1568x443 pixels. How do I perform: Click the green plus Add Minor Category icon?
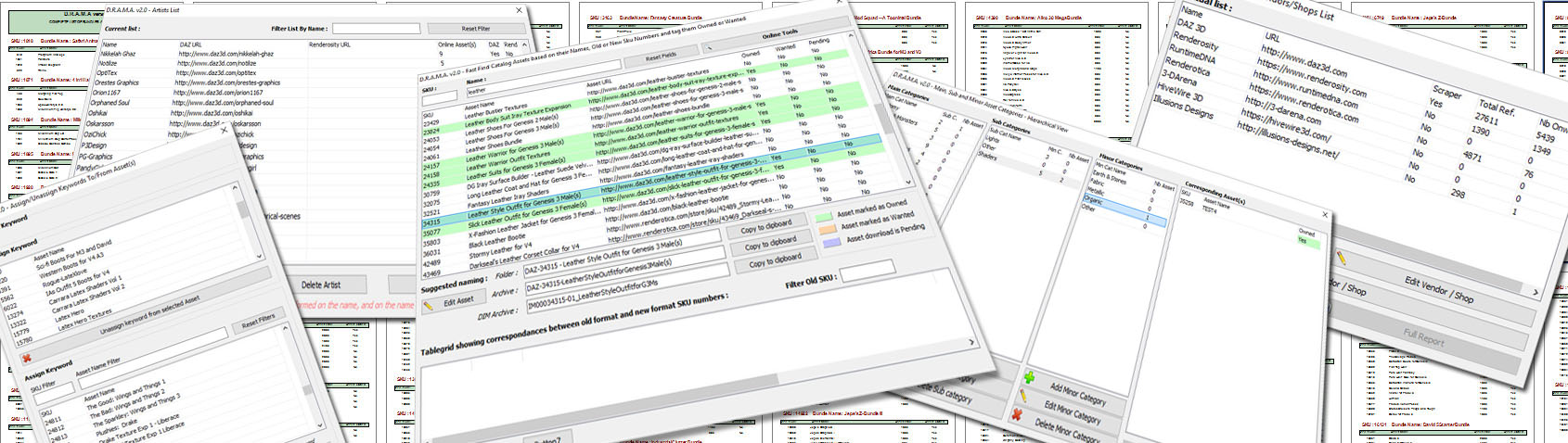click(1029, 377)
